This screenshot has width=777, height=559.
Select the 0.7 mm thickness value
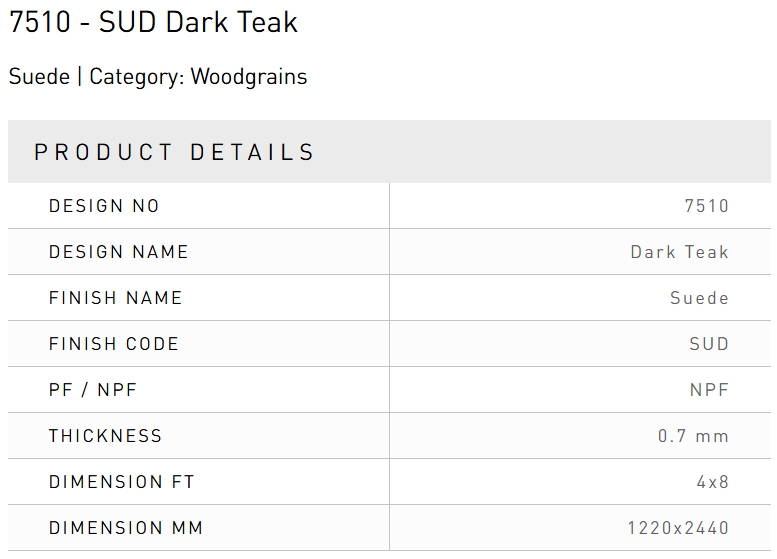693,436
